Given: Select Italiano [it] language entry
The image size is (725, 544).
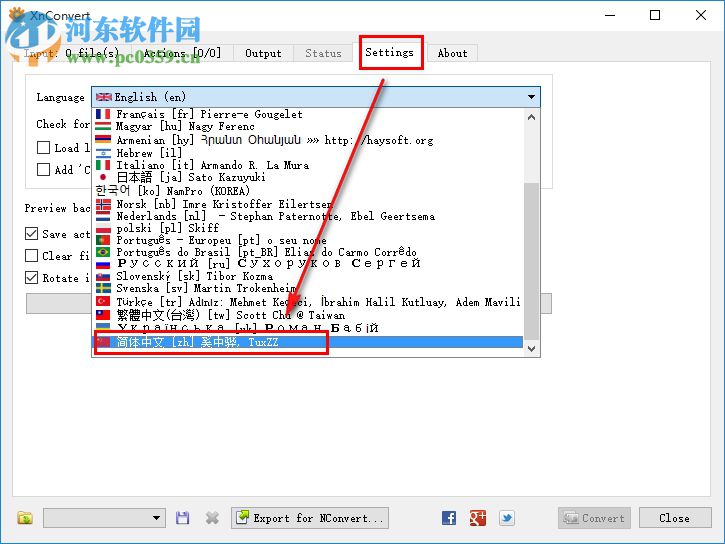Looking at the screenshot, I should (x=307, y=165).
